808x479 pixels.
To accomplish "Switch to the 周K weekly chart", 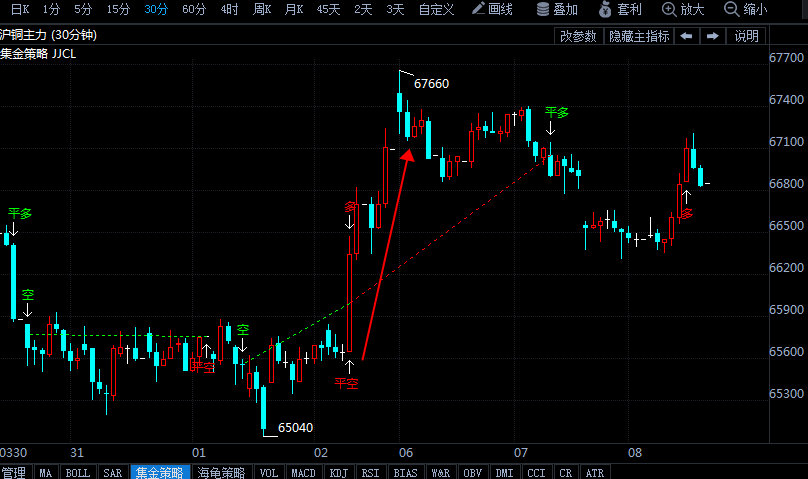I will pos(262,9).
